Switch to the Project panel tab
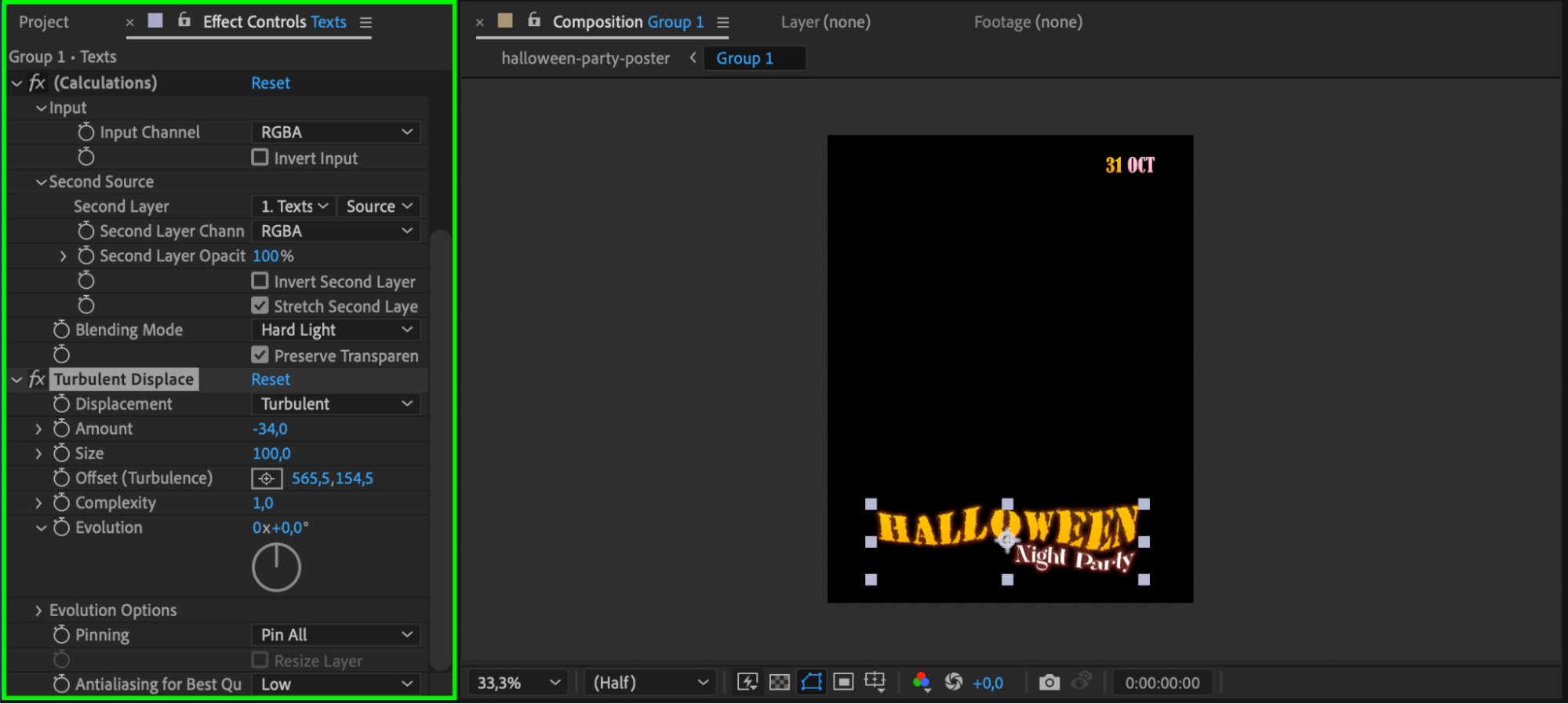This screenshot has height=704, width=1568. point(44,22)
